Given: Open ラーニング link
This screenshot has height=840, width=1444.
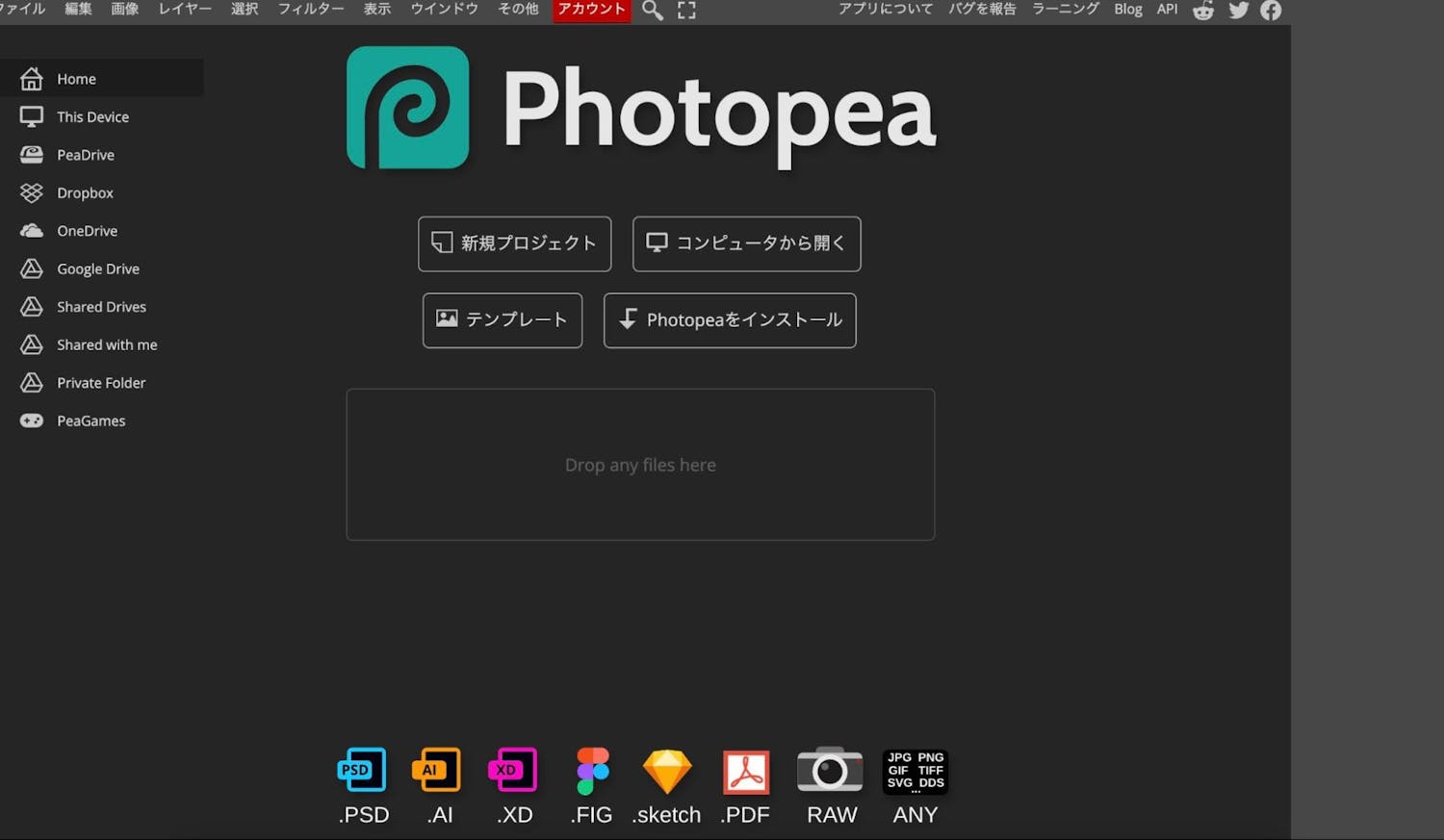Looking at the screenshot, I should click(x=1066, y=9).
